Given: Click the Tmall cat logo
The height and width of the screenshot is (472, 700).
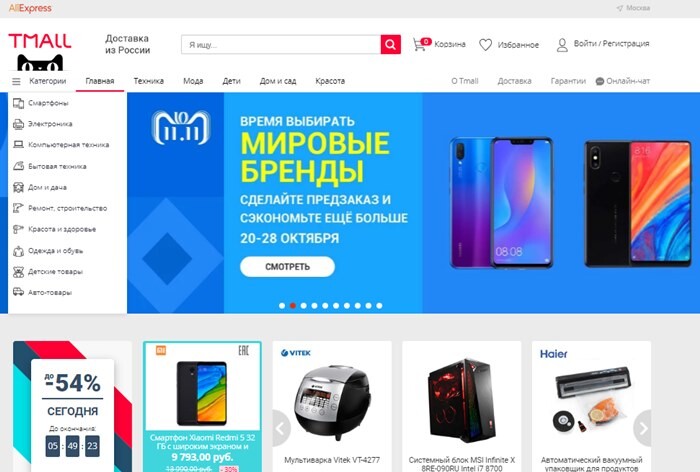Looking at the screenshot, I should [x=40, y=52].
